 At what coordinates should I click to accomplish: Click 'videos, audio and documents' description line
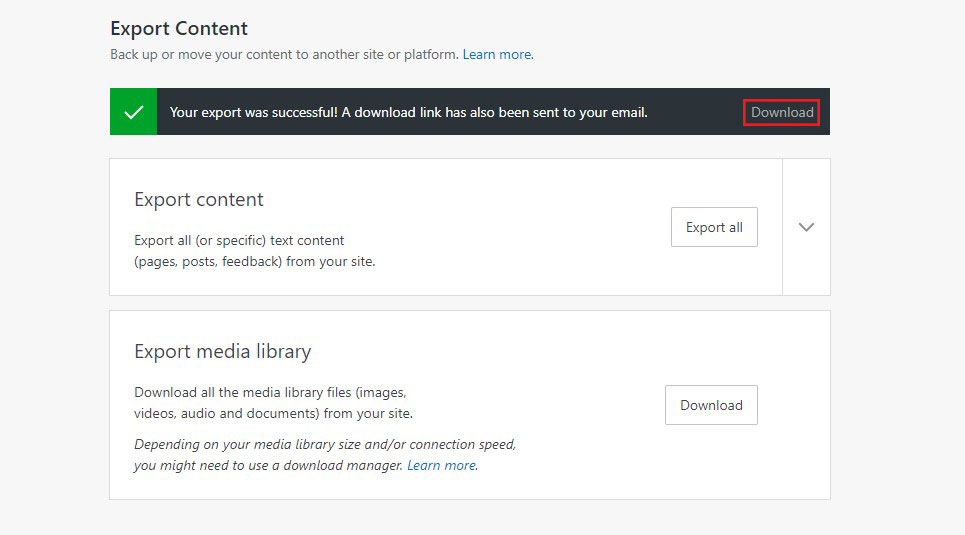tap(273, 413)
